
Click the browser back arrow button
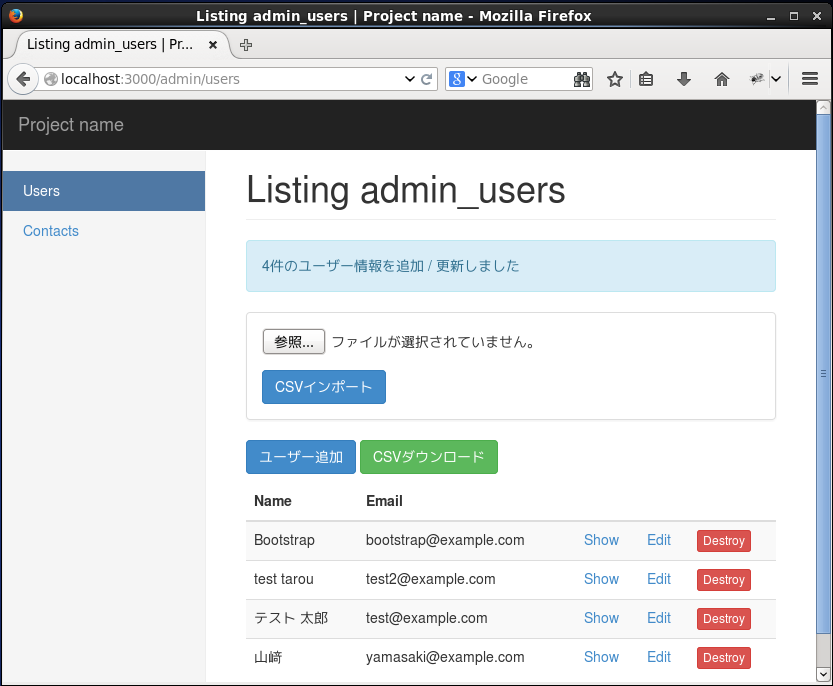(22, 79)
